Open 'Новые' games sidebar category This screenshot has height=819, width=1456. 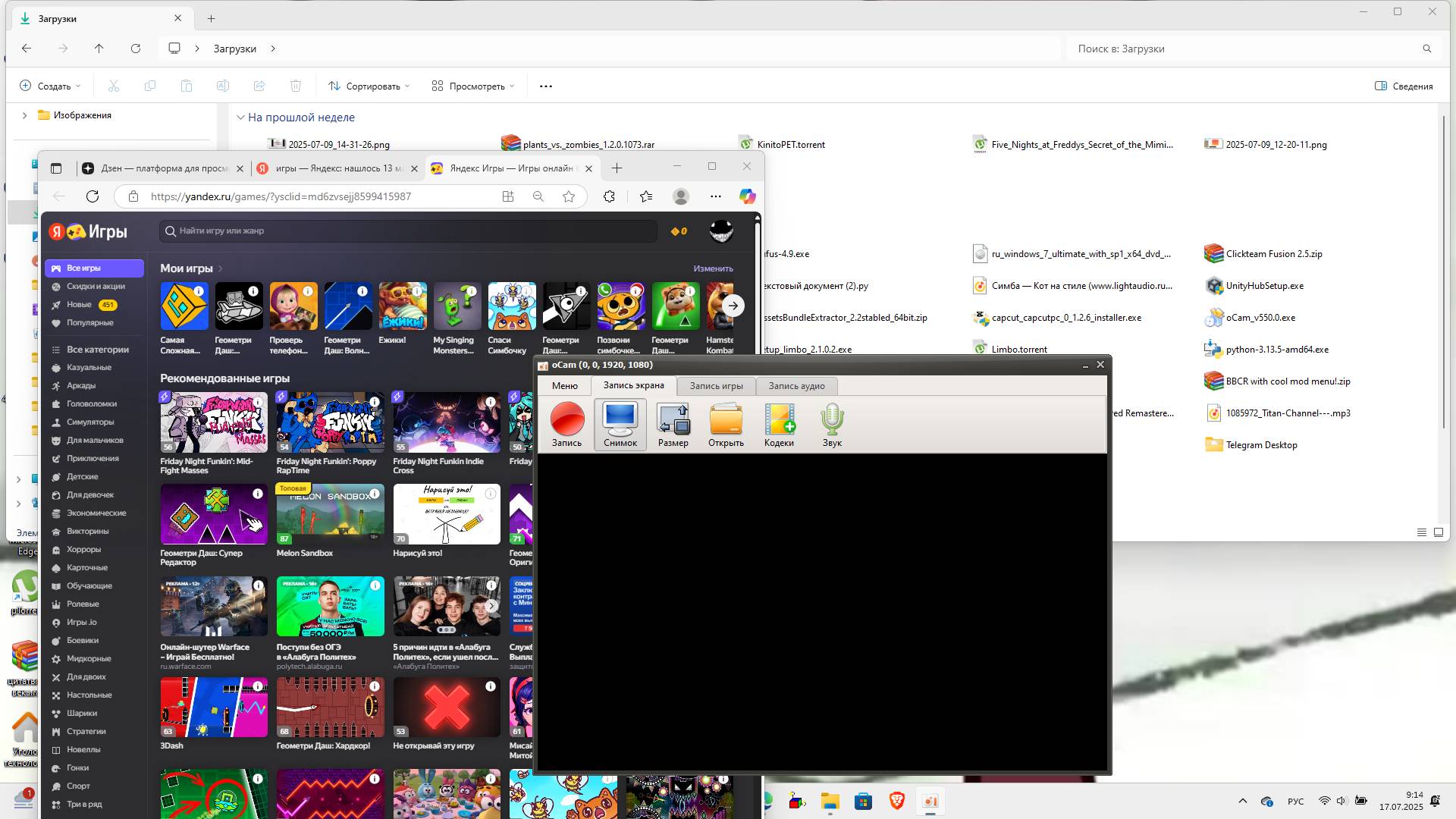pos(79,305)
